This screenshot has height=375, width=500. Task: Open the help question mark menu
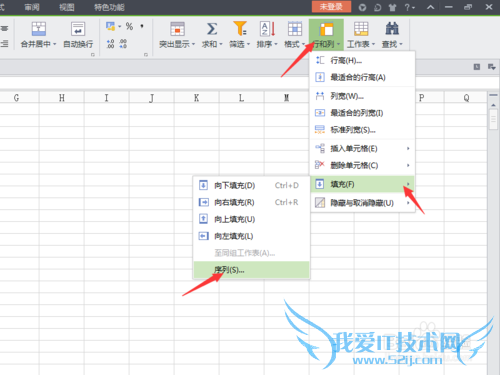click(x=409, y=7)
